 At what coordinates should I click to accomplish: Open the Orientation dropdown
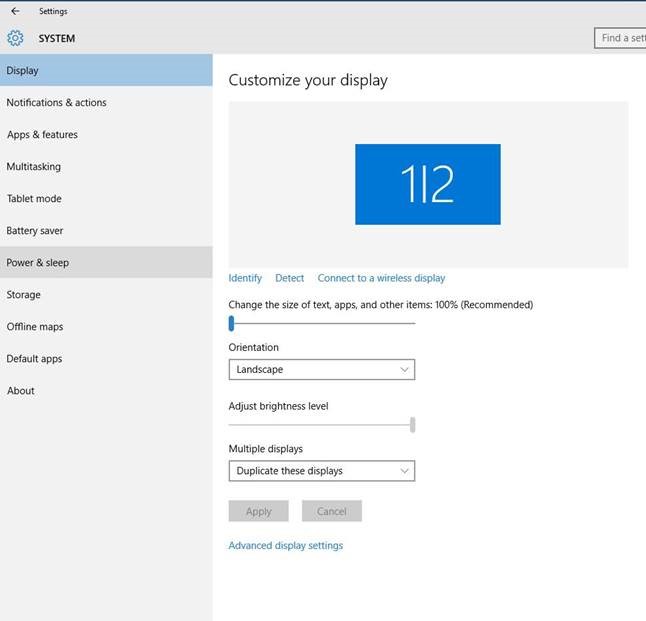(322, 369)
